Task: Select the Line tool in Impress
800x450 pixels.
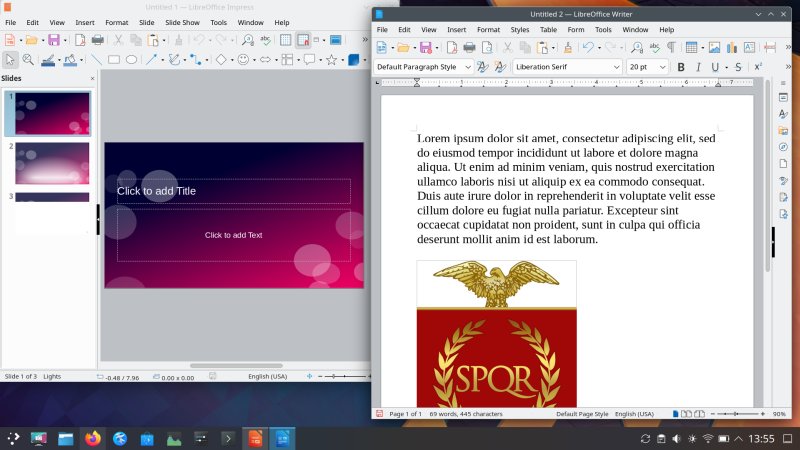Action: pyautogui.click(x=96, y=60)
